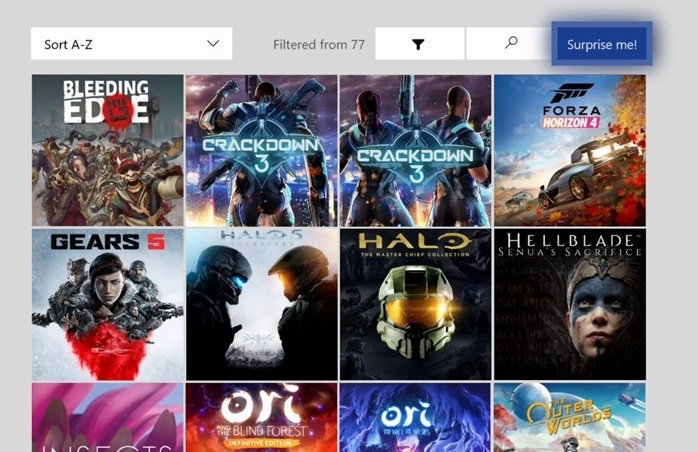Select the first Crackdown 3 tile beside Bleeding Edge

pos(261,151)
